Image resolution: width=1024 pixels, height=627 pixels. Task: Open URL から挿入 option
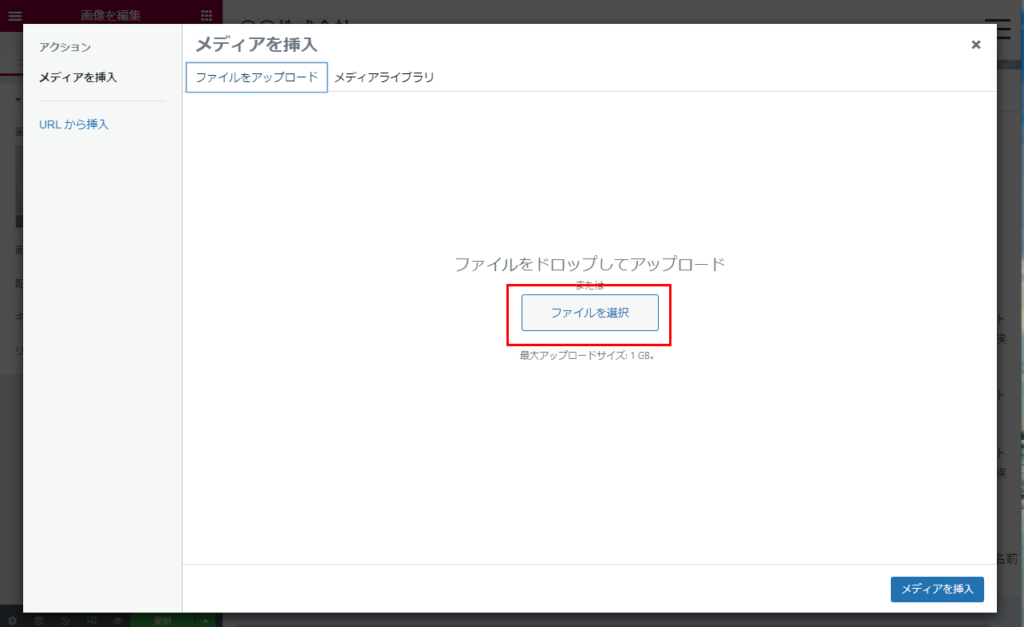[x=73, y=124]
